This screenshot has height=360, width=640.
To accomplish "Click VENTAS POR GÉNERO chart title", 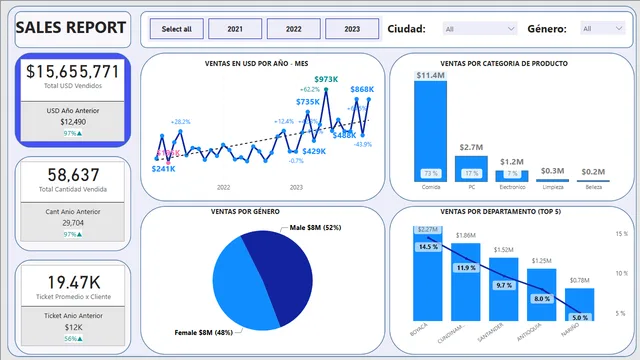I will tap(245, 211).
